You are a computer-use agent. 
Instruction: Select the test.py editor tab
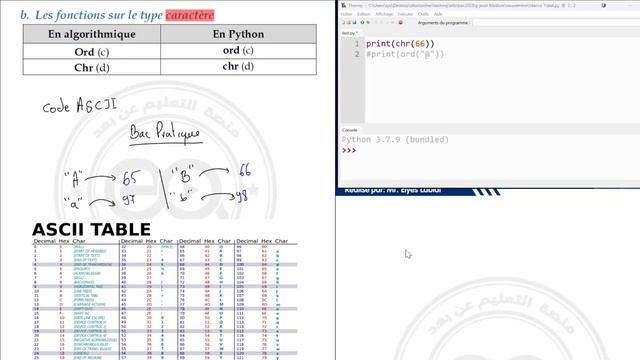pos(350,33)
